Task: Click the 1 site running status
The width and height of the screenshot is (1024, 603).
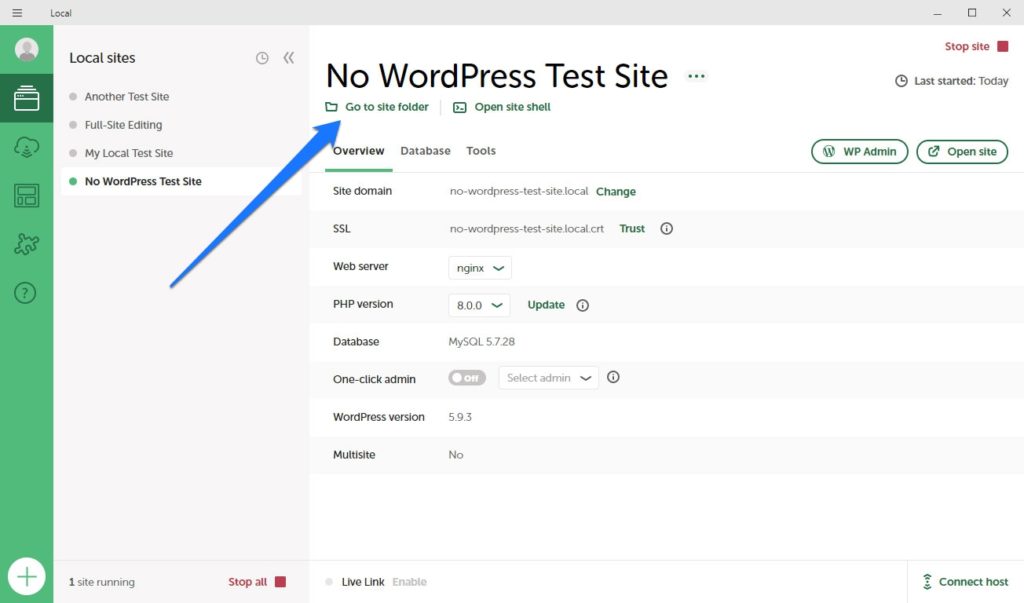Action: (x=102, y=581)
